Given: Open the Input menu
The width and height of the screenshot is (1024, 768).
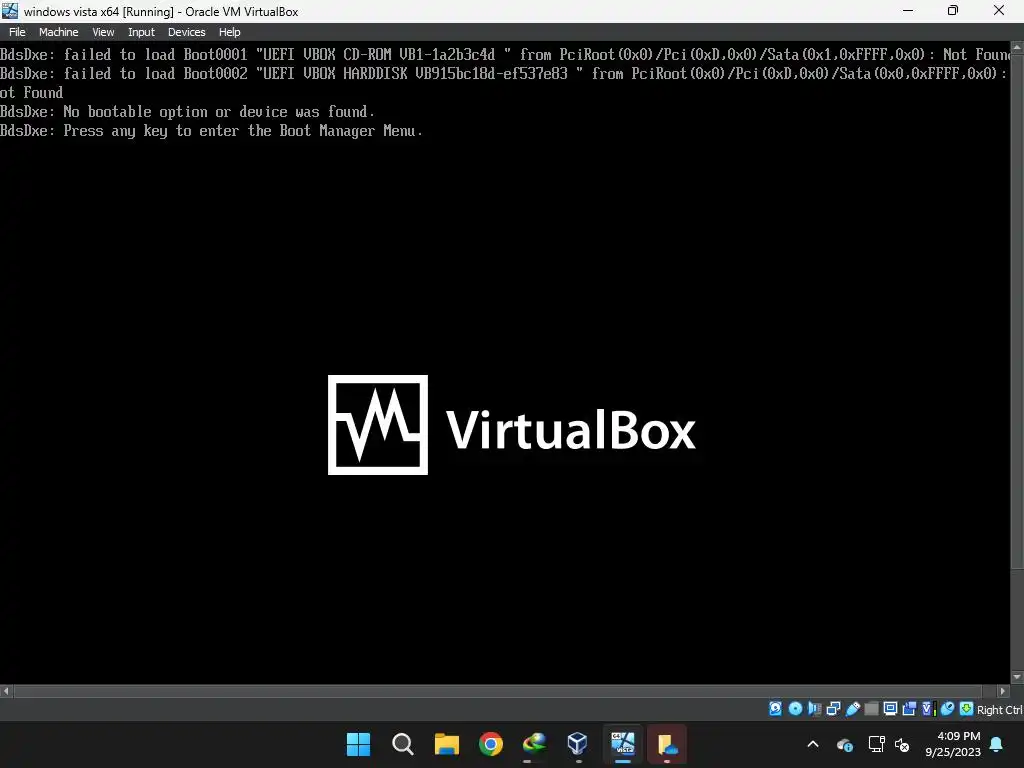Looking at the screenshot, I should click(x=141, y=32).
